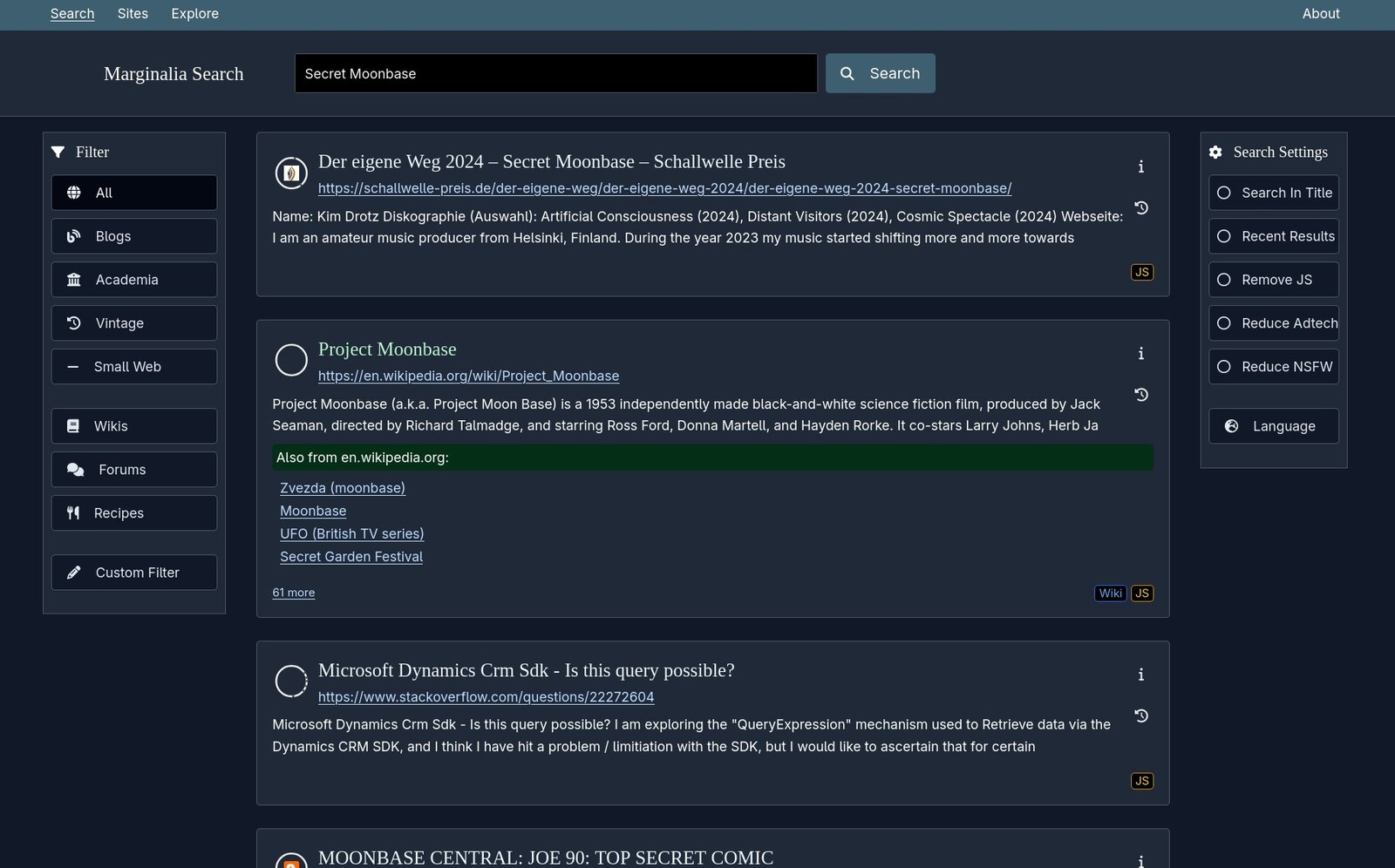Click the search query input field
Viewport: 1395px width, 868px height.
[x=555, y=74]
